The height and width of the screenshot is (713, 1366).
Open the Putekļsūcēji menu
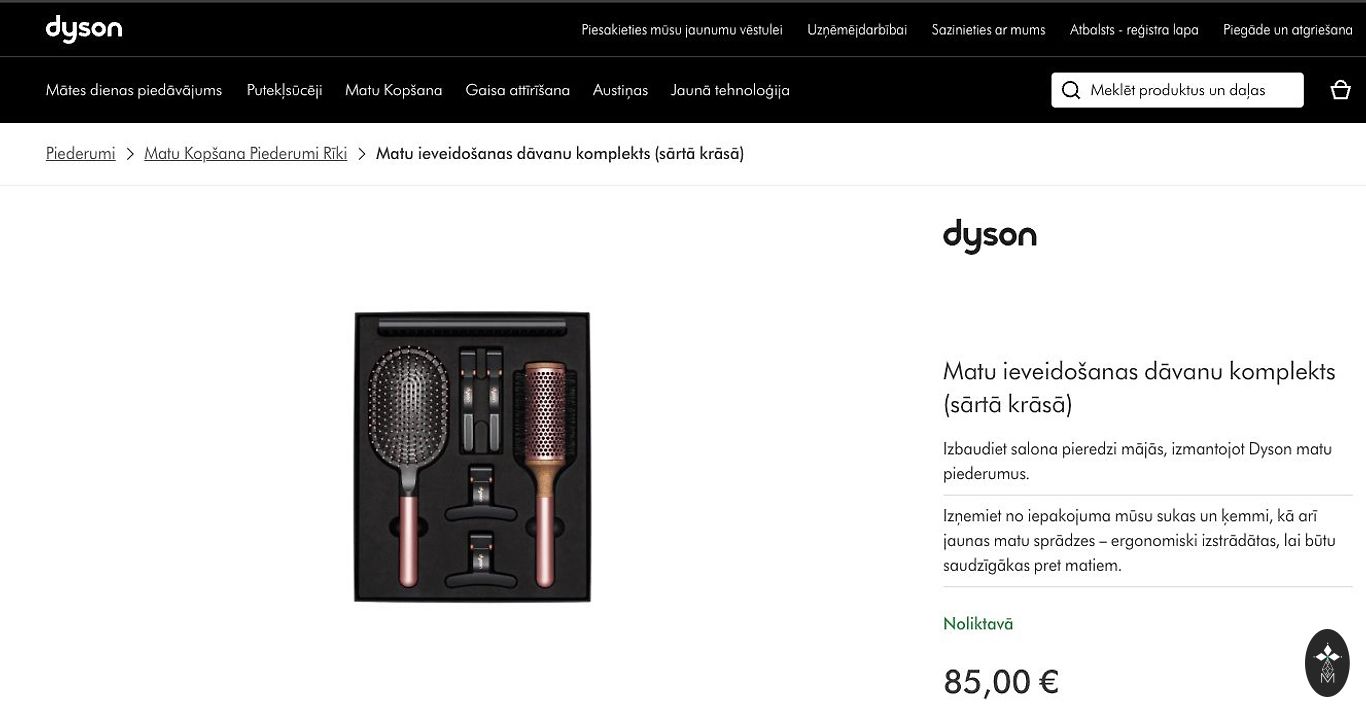(284, 90)
